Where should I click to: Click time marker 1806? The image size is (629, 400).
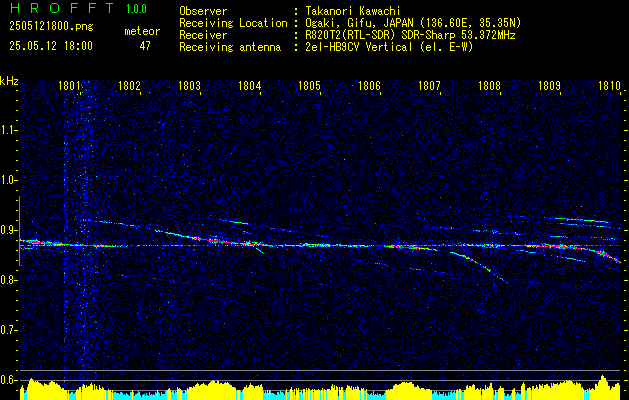tap(369, 86)
